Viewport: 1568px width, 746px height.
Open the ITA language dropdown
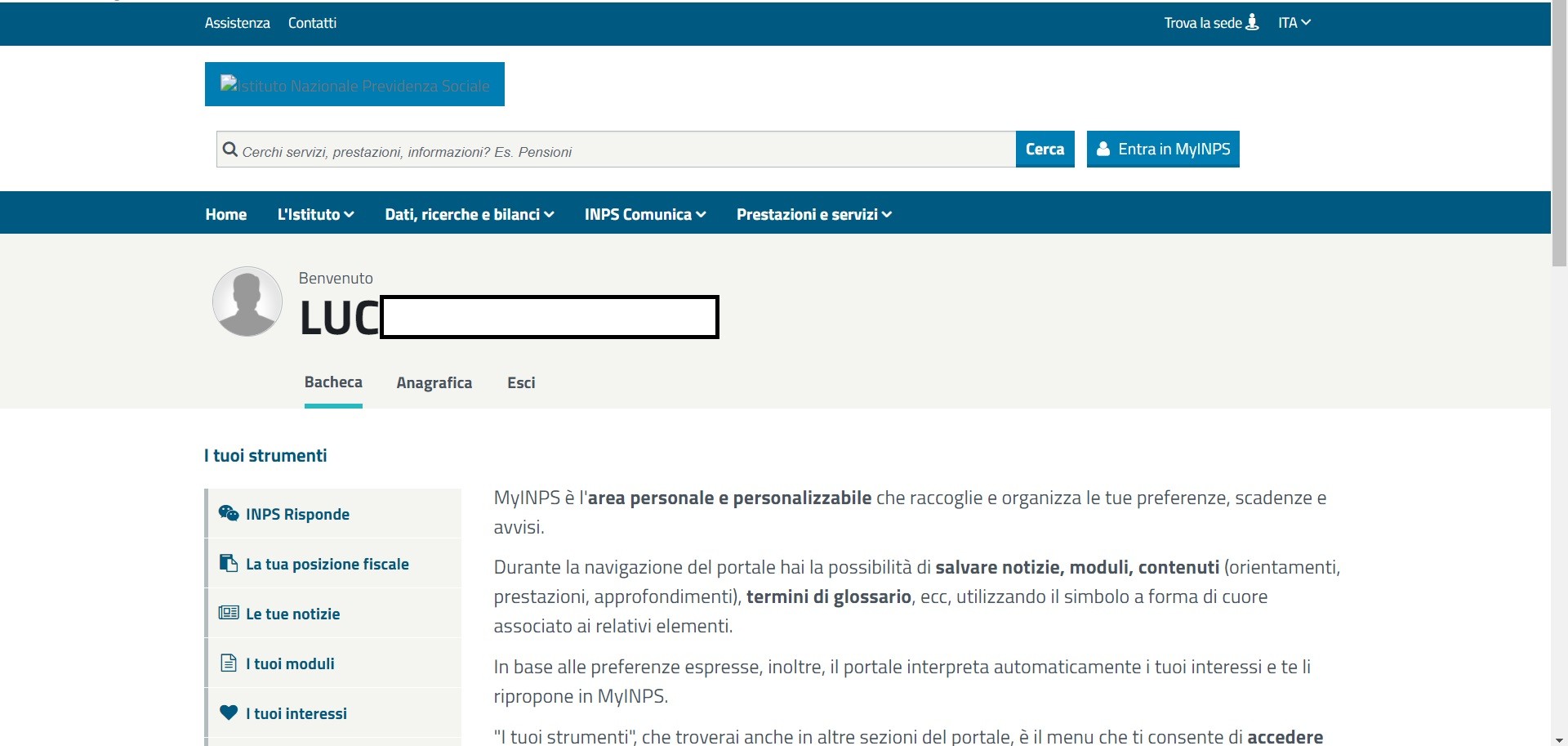(1294, 23)
